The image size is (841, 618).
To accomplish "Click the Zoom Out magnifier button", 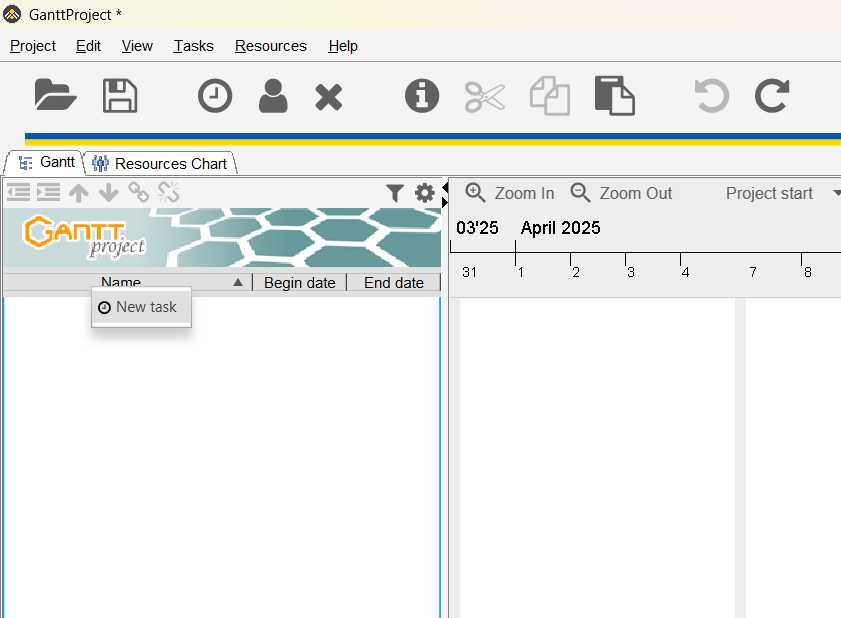I will 621,193.
